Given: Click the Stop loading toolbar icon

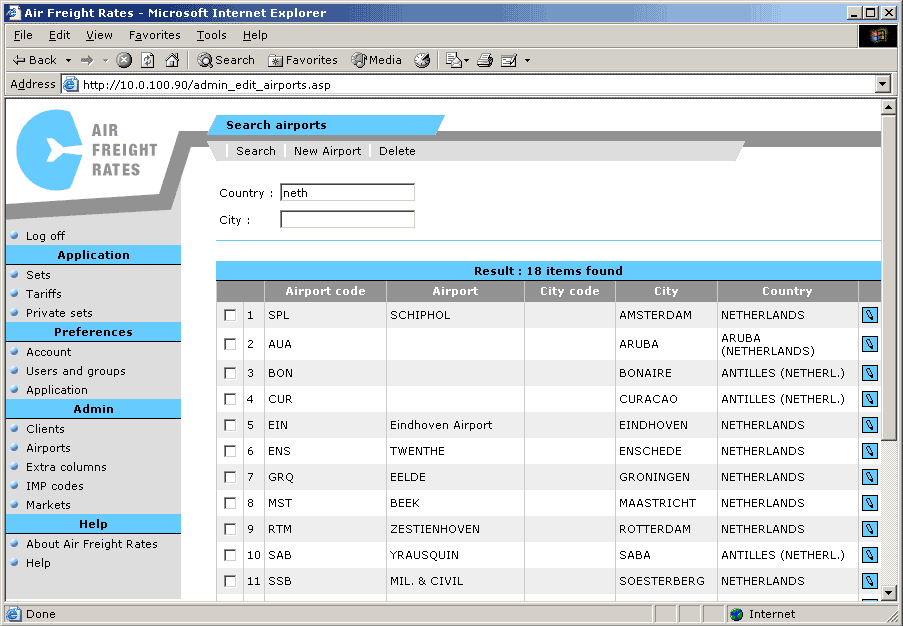Looking at the screenshot, I should pos(124,60).
